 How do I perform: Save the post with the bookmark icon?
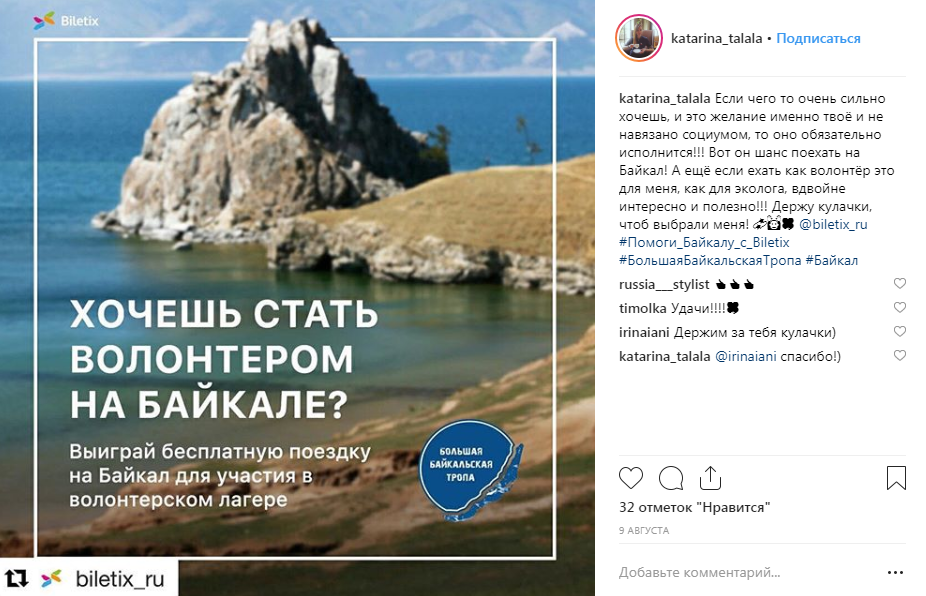896,478
